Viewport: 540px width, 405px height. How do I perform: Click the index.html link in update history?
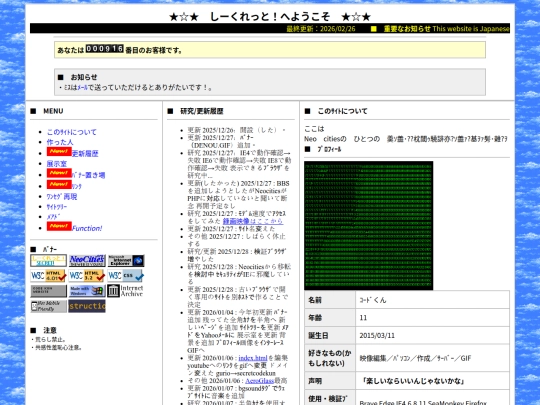coord(253,358)
